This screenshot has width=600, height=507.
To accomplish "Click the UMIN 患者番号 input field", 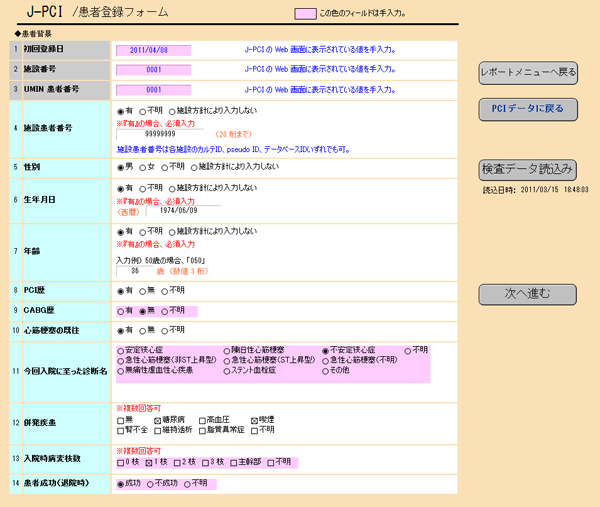I will pos(153,90).
